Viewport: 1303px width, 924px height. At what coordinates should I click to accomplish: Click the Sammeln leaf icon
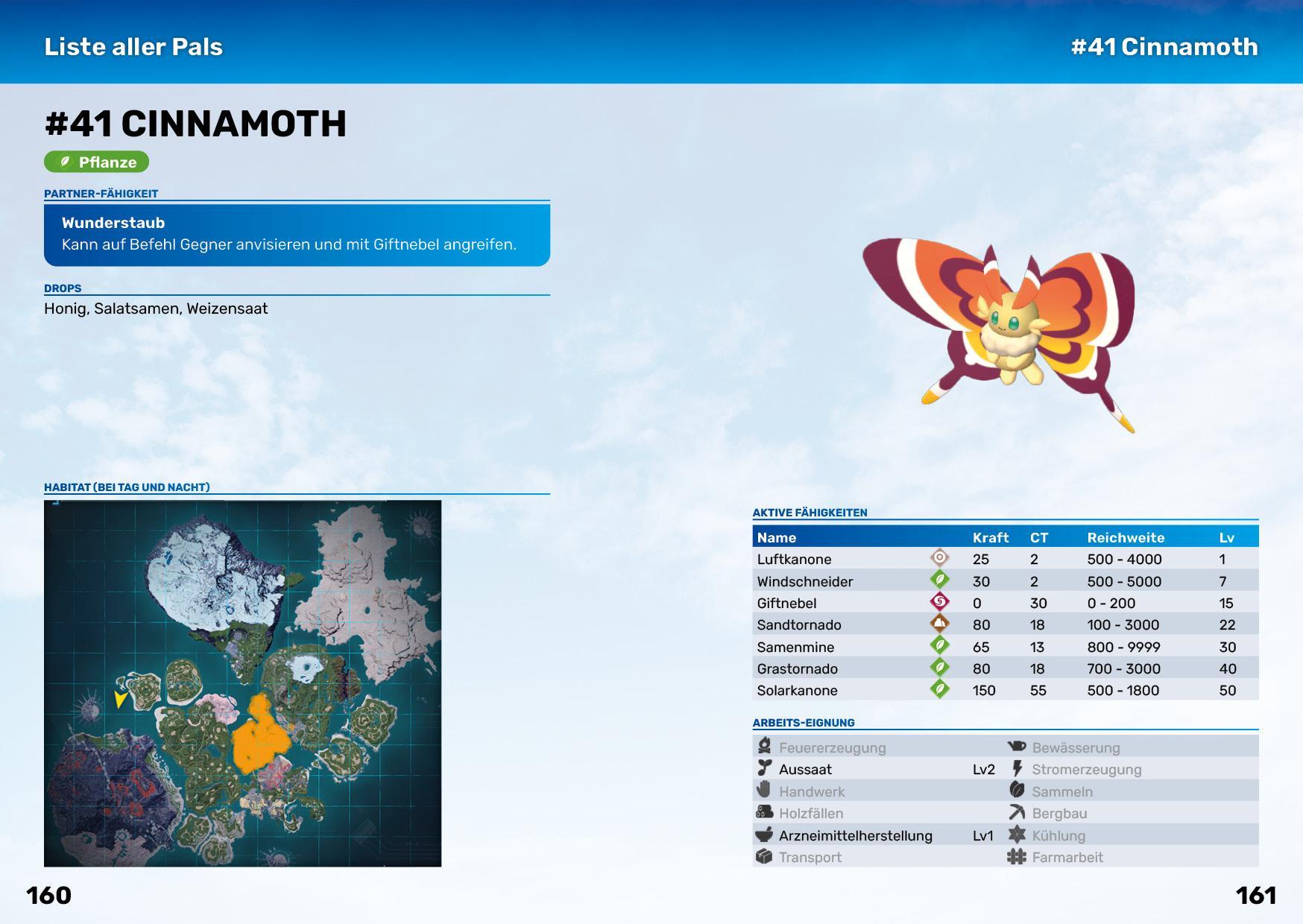coord(1017,790)
